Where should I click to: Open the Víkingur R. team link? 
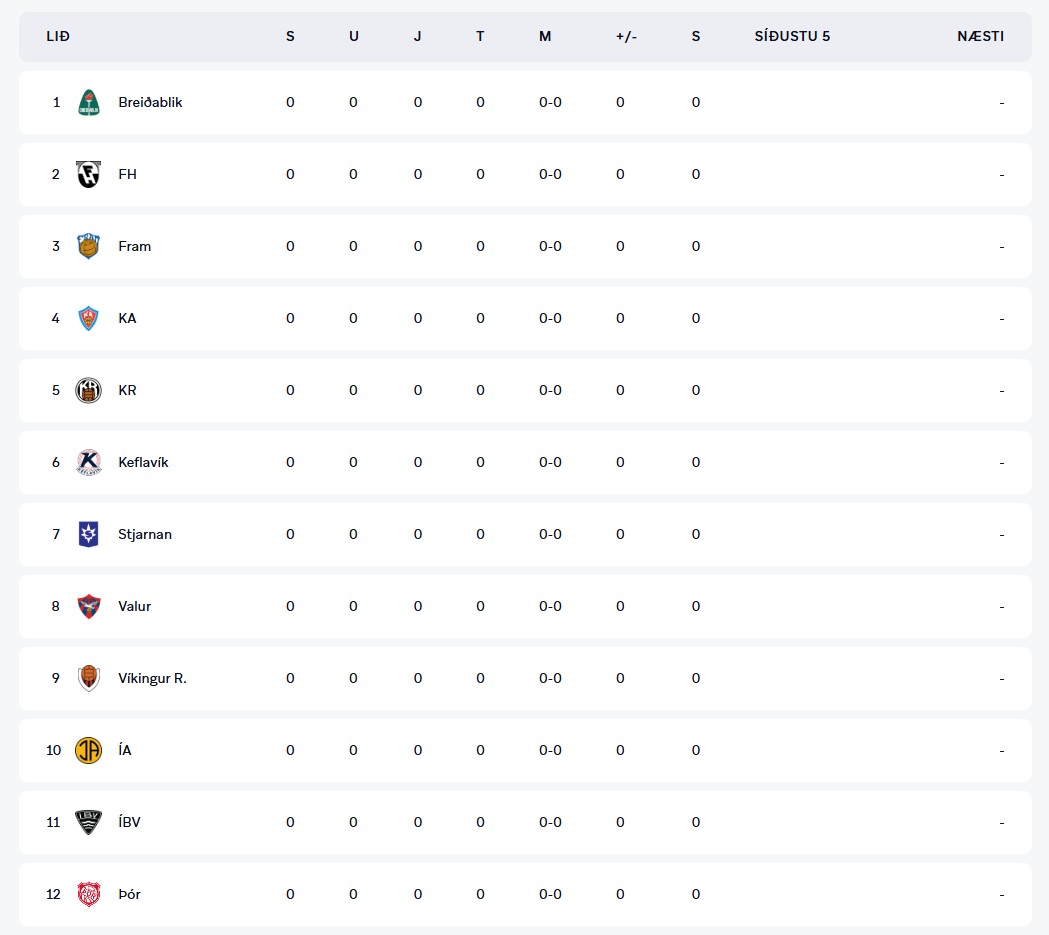point(152,678)
